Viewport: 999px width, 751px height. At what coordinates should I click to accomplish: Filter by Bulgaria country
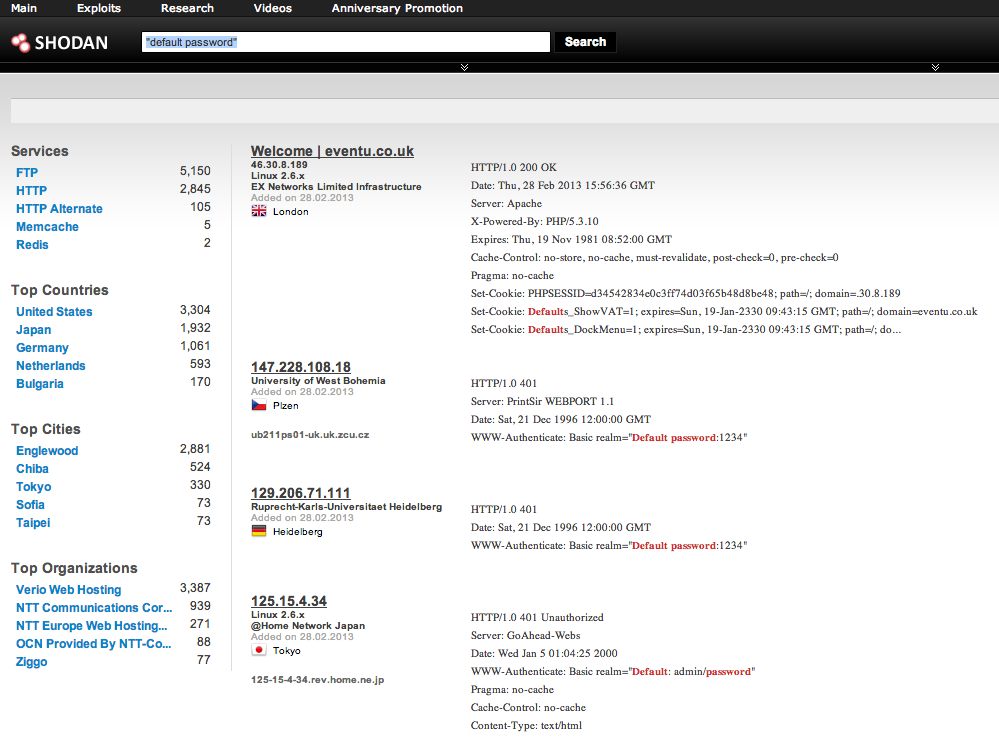click(40, 383)
